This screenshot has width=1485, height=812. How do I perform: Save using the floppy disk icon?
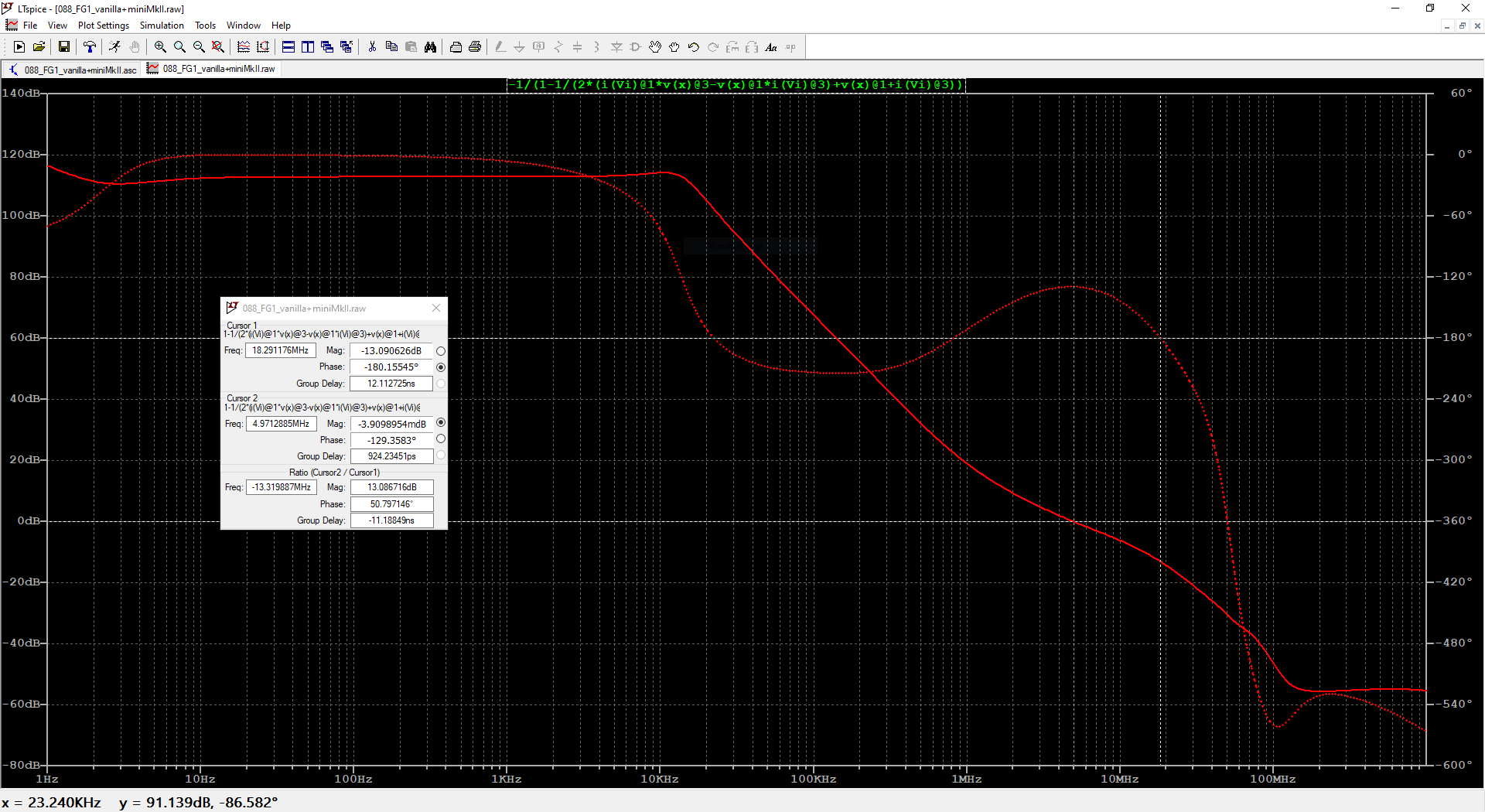pos(64,47)
